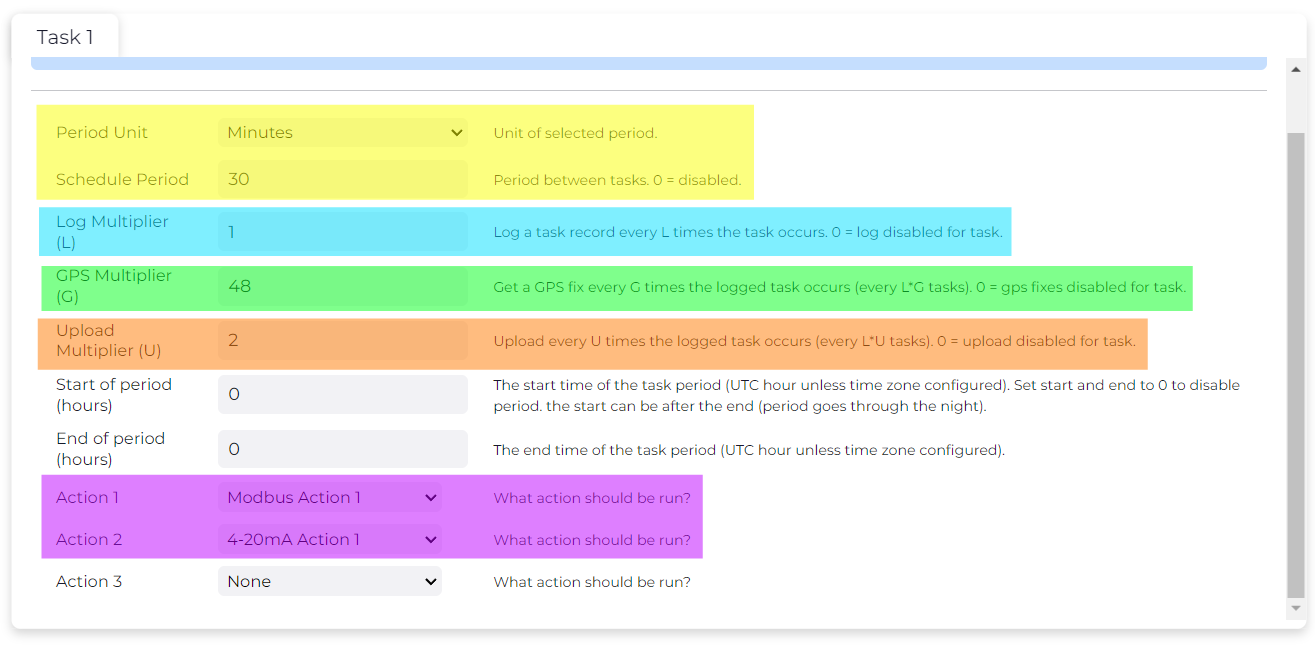Click the GPS Multiplier (G) label

pyautogui.click(x=113, y=286)
